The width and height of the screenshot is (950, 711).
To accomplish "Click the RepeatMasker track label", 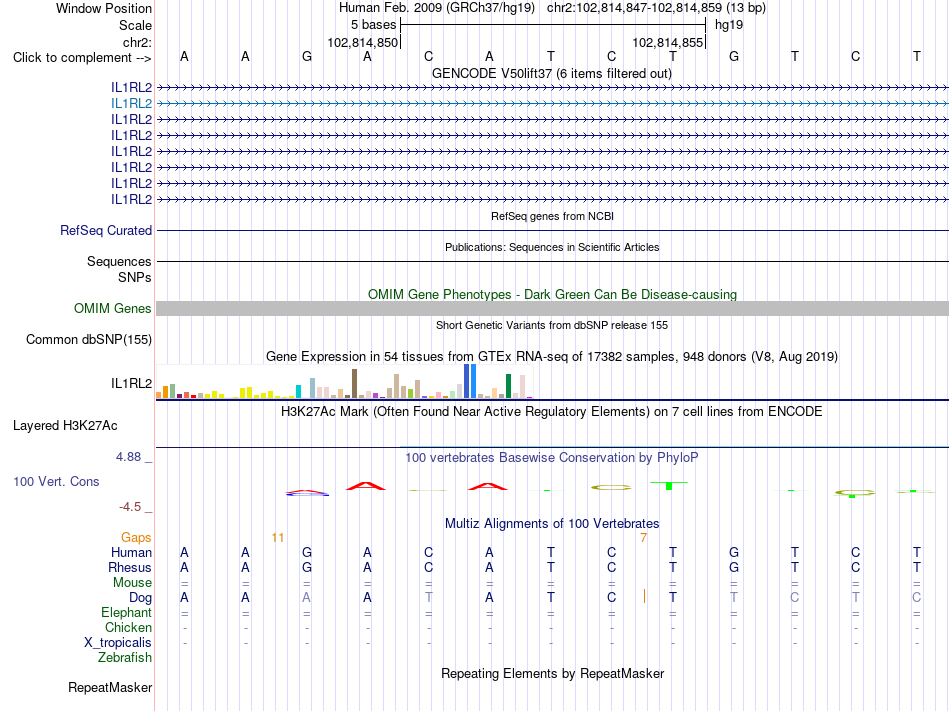I will point(110,687).
